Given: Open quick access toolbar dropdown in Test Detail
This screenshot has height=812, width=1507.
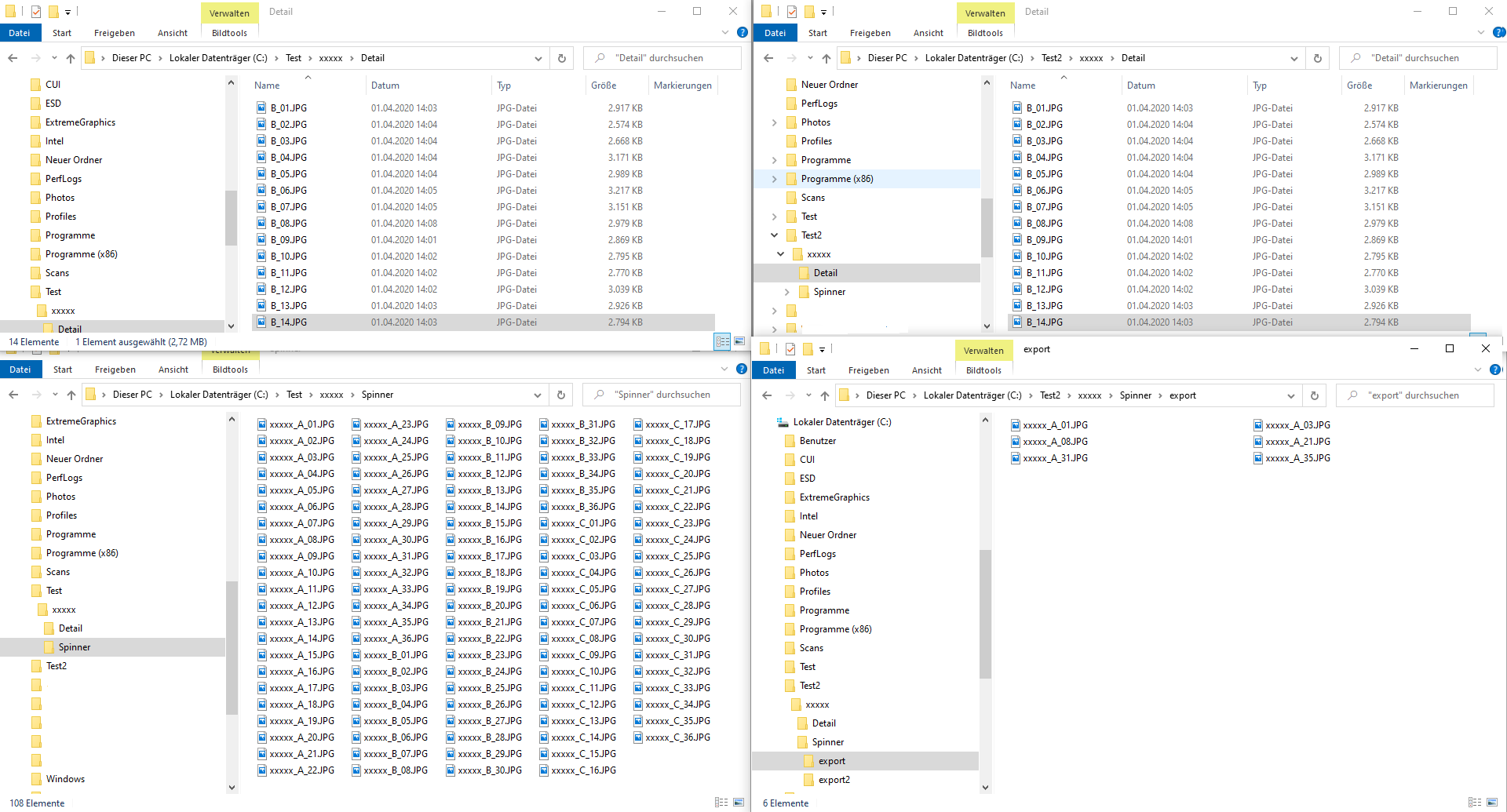Looking at the screenshot, I should point(68,12).
